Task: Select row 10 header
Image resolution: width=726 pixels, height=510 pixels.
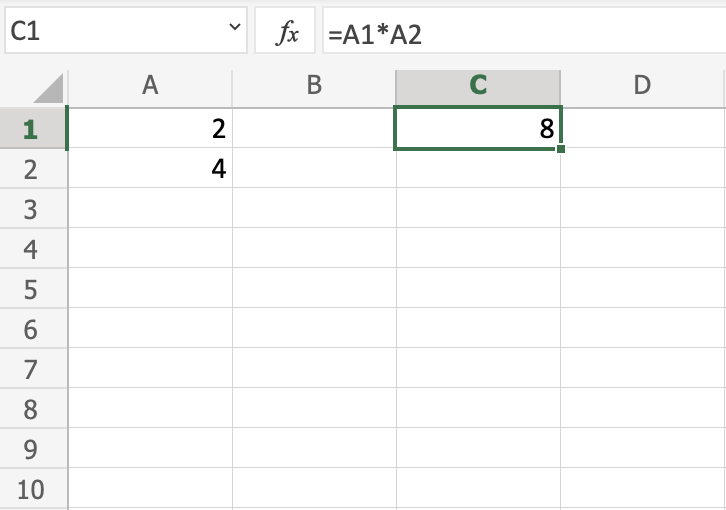Action: tap(31, 489)
